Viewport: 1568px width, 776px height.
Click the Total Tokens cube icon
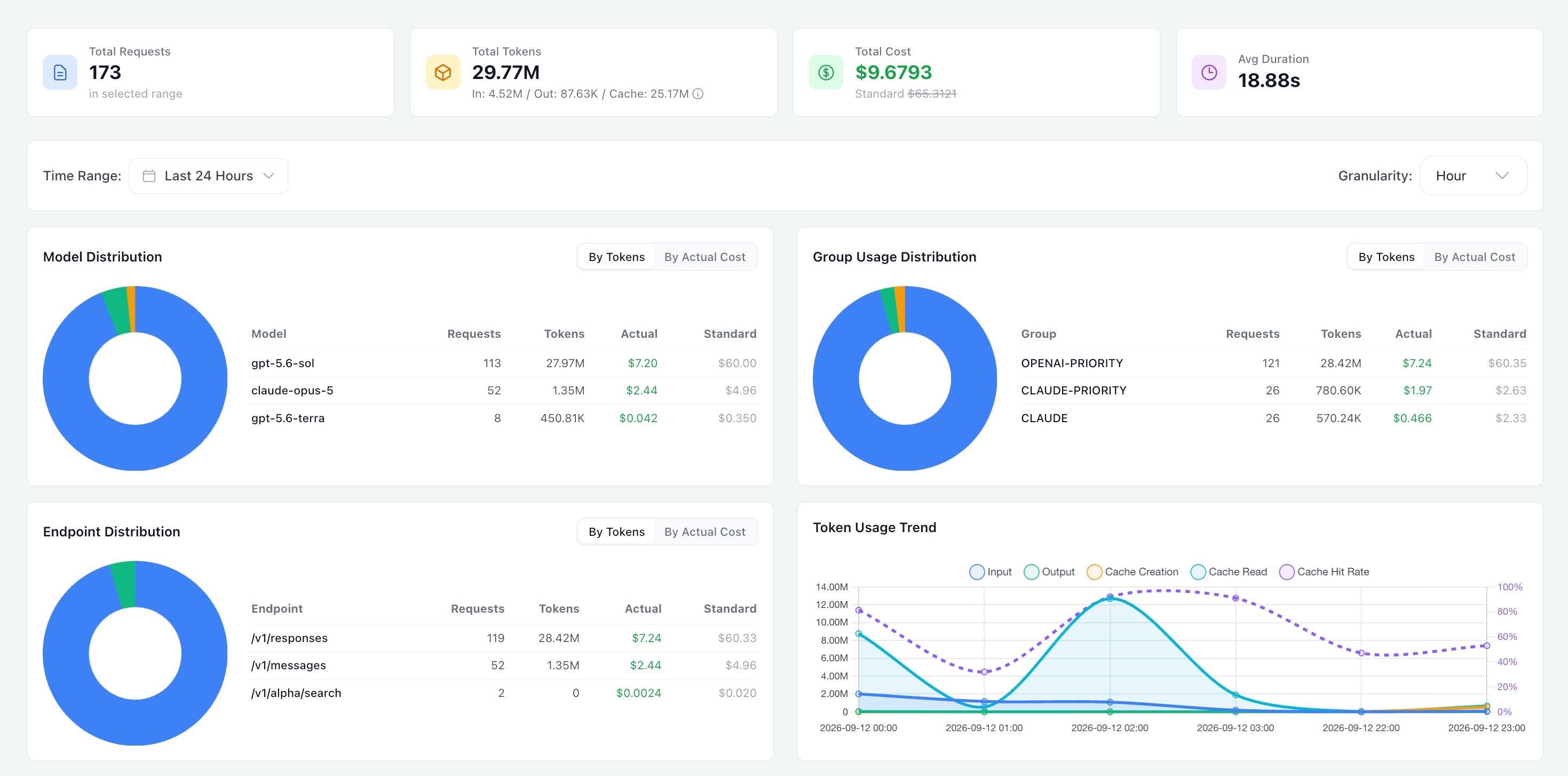point(442,73)
